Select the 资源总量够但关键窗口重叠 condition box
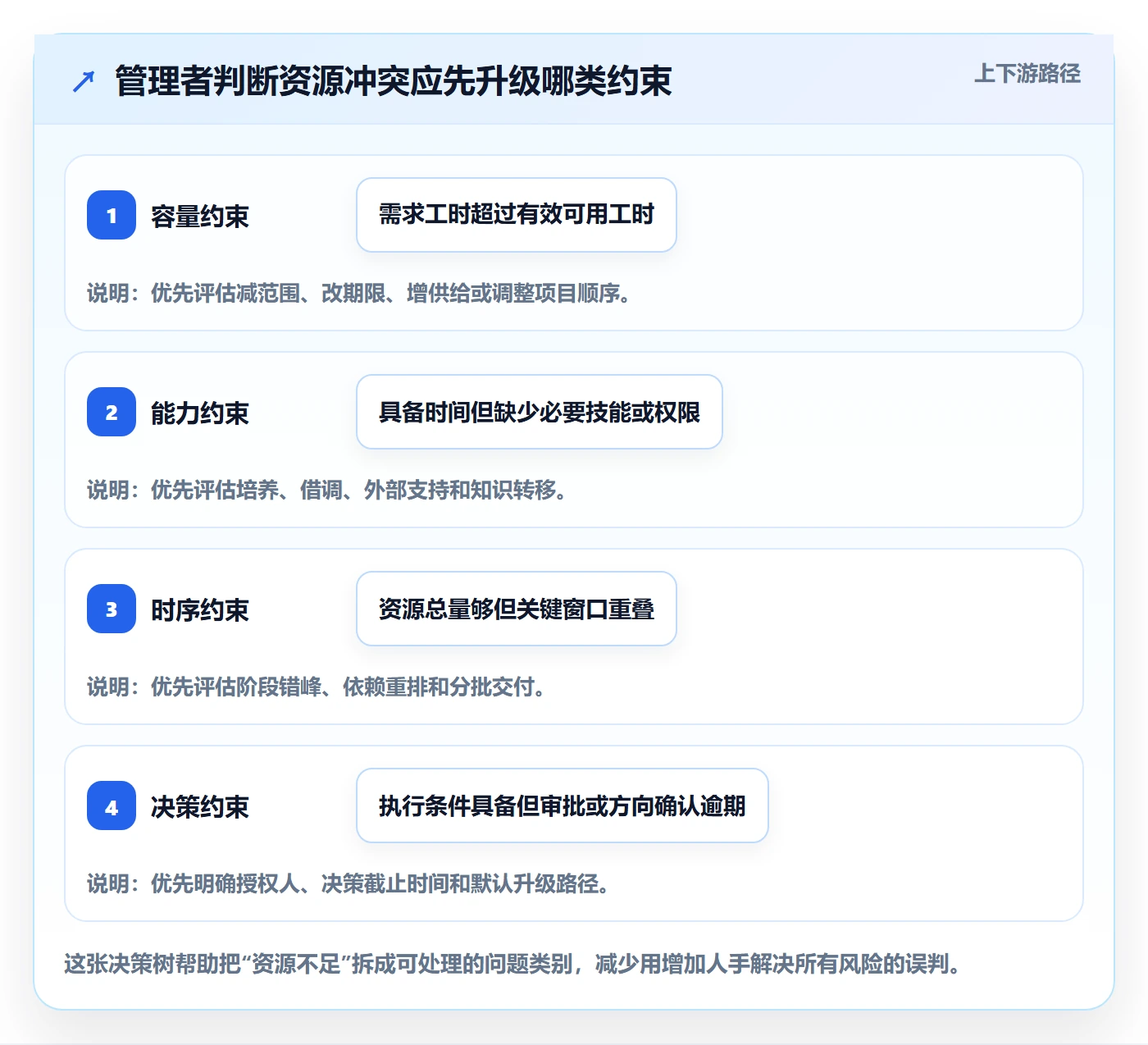 tap(517, 609)
